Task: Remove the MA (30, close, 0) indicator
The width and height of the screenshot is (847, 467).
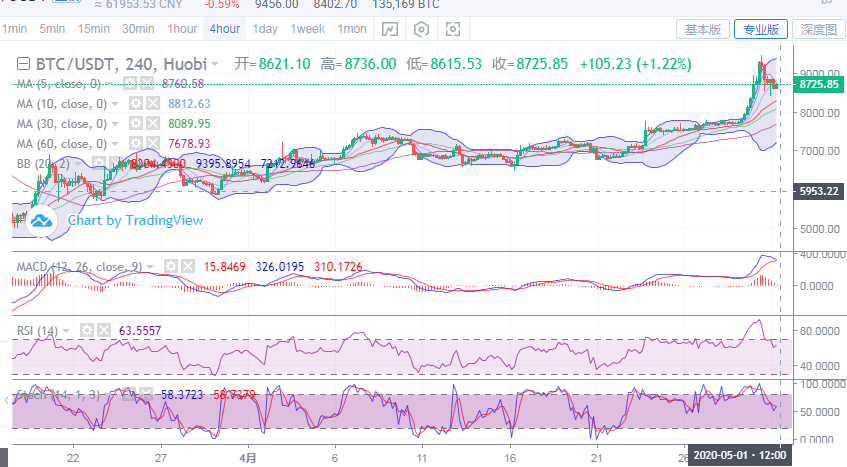Action: [153, 124]
